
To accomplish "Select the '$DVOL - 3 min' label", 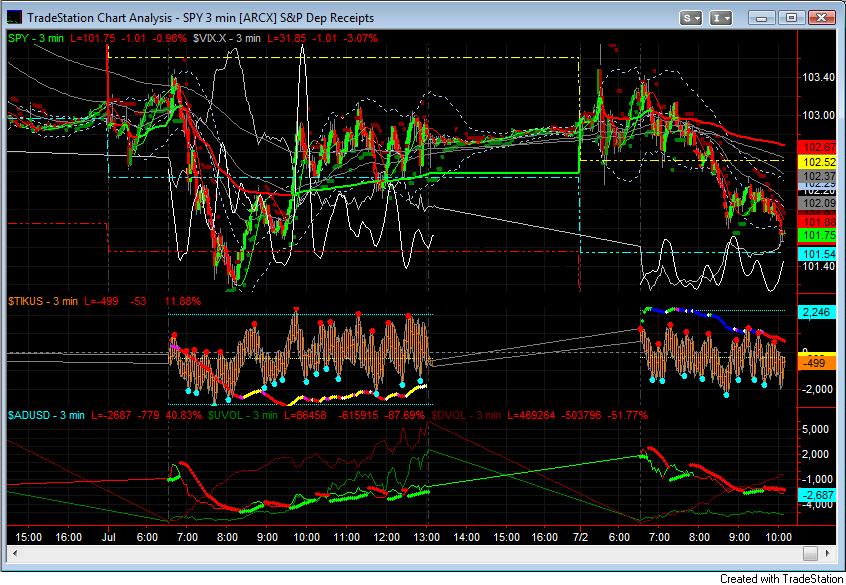I will coord(466,415).
